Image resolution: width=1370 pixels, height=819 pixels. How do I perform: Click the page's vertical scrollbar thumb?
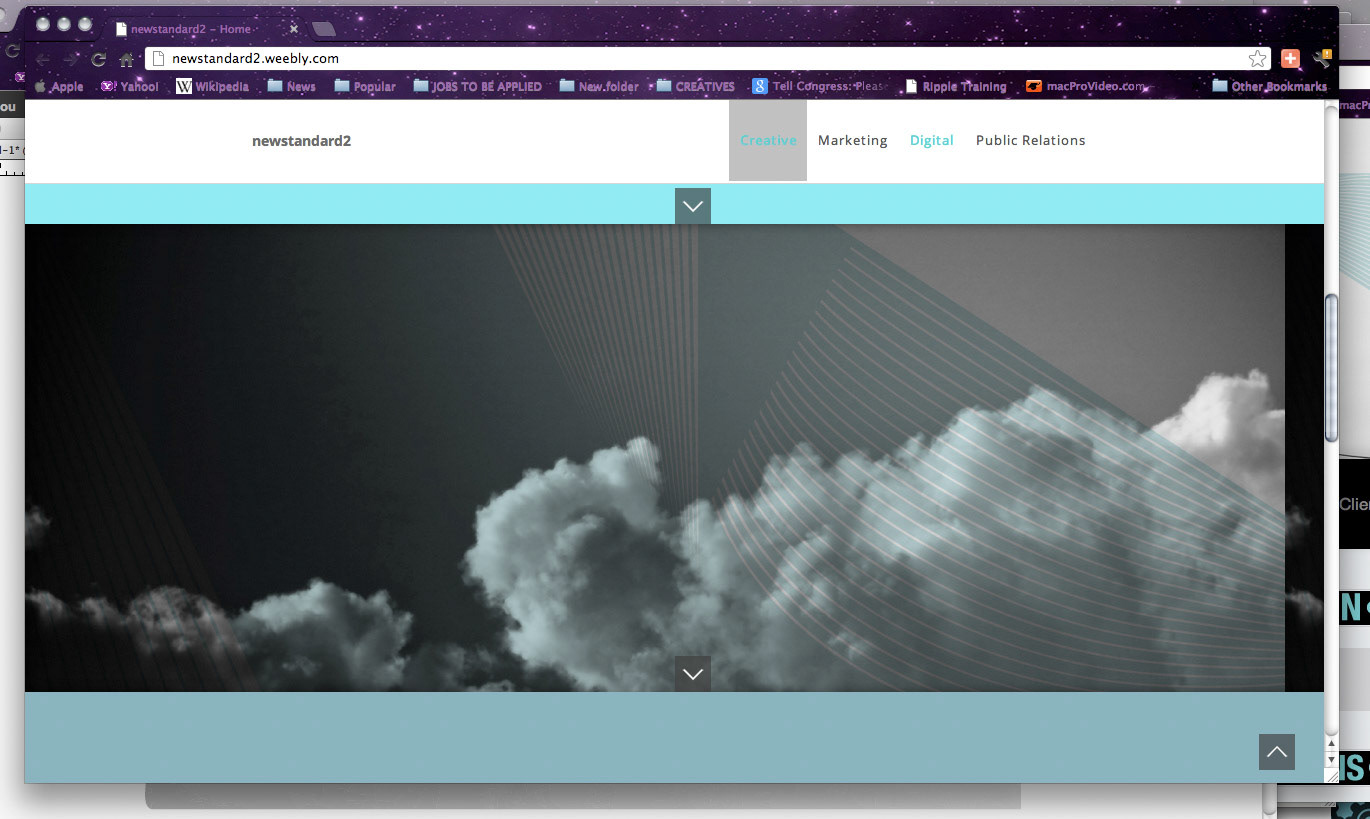click(x=1331, y=367)
